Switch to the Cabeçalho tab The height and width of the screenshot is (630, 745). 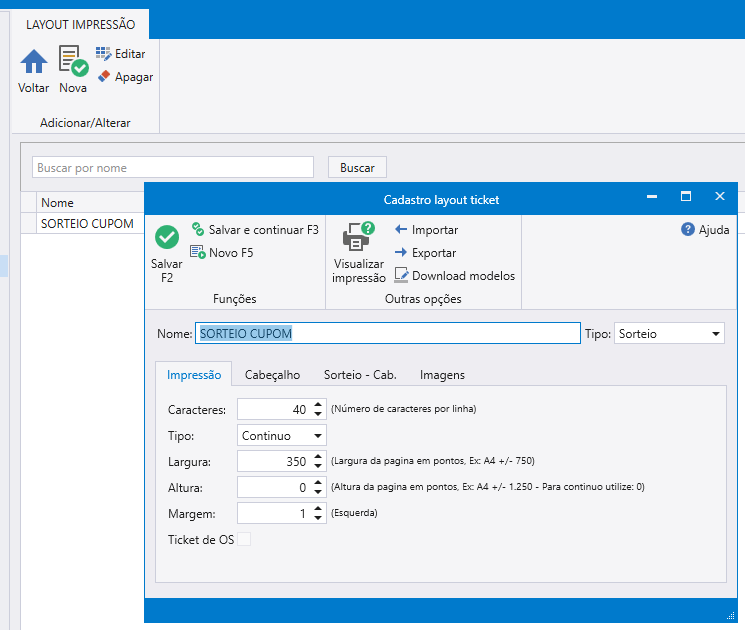[272, 375]
